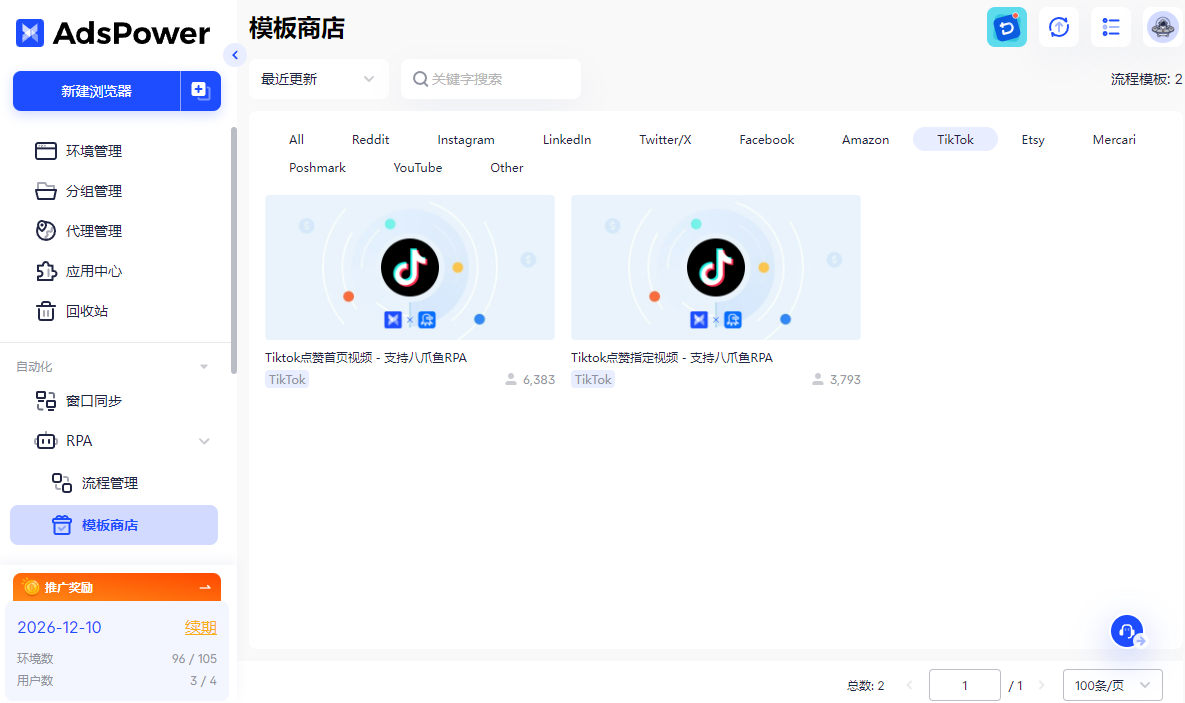
Task: Click the 环境管理 window icon
Action: click(x=45, y=150)
